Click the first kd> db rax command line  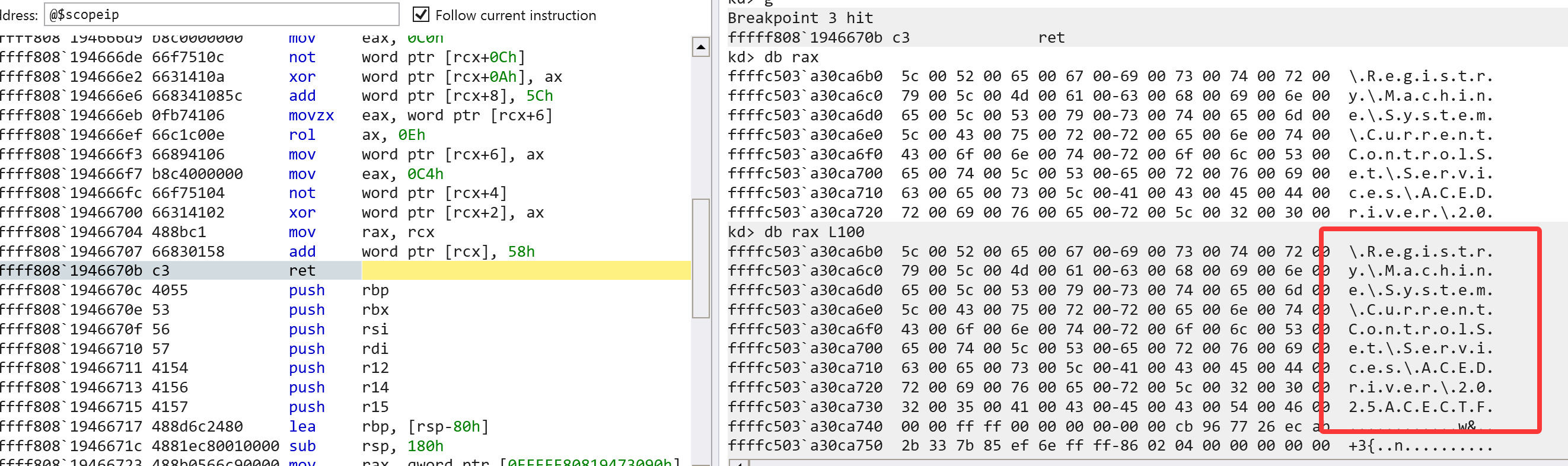coord(773,57)
